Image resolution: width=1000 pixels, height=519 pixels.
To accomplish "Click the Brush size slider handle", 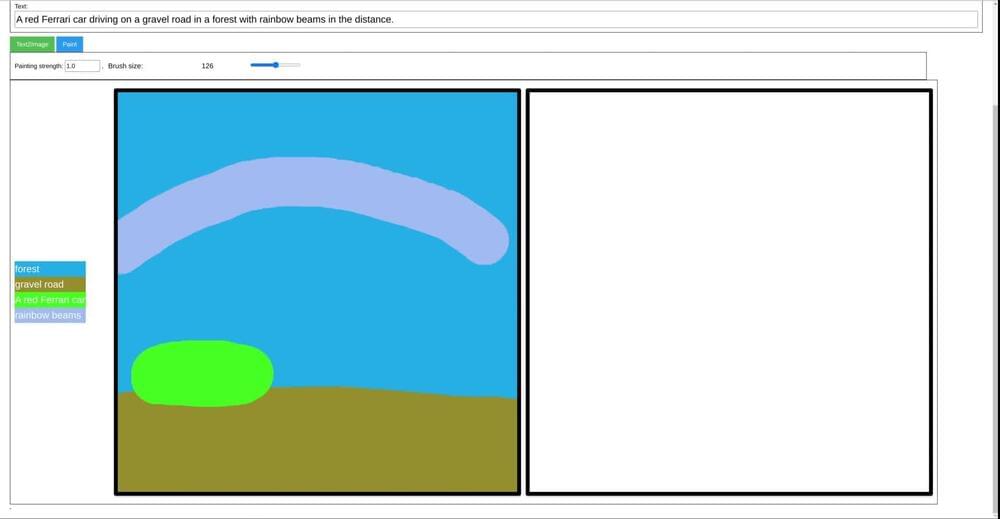I will click(275, 65).
